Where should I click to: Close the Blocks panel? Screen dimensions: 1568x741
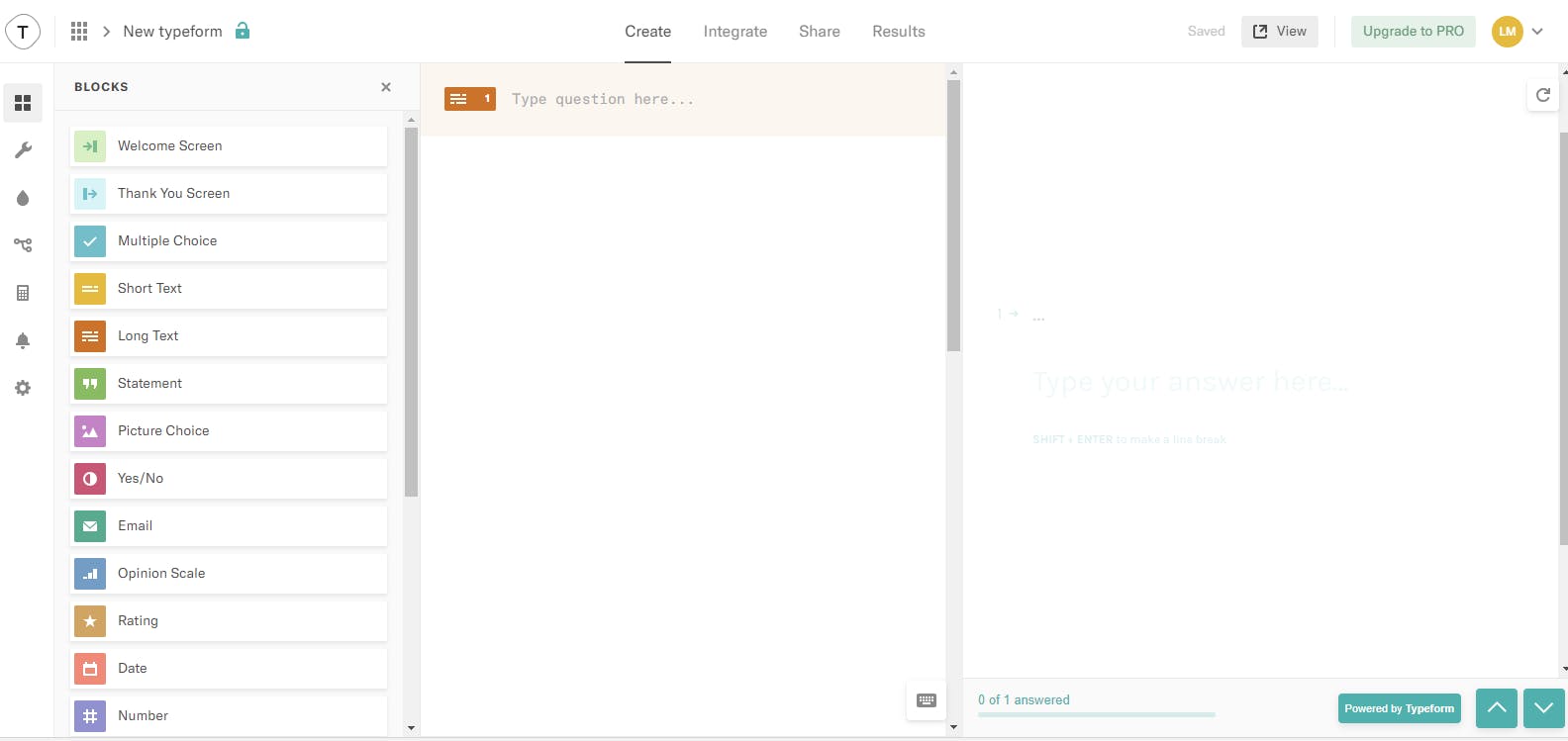point(386,87)
